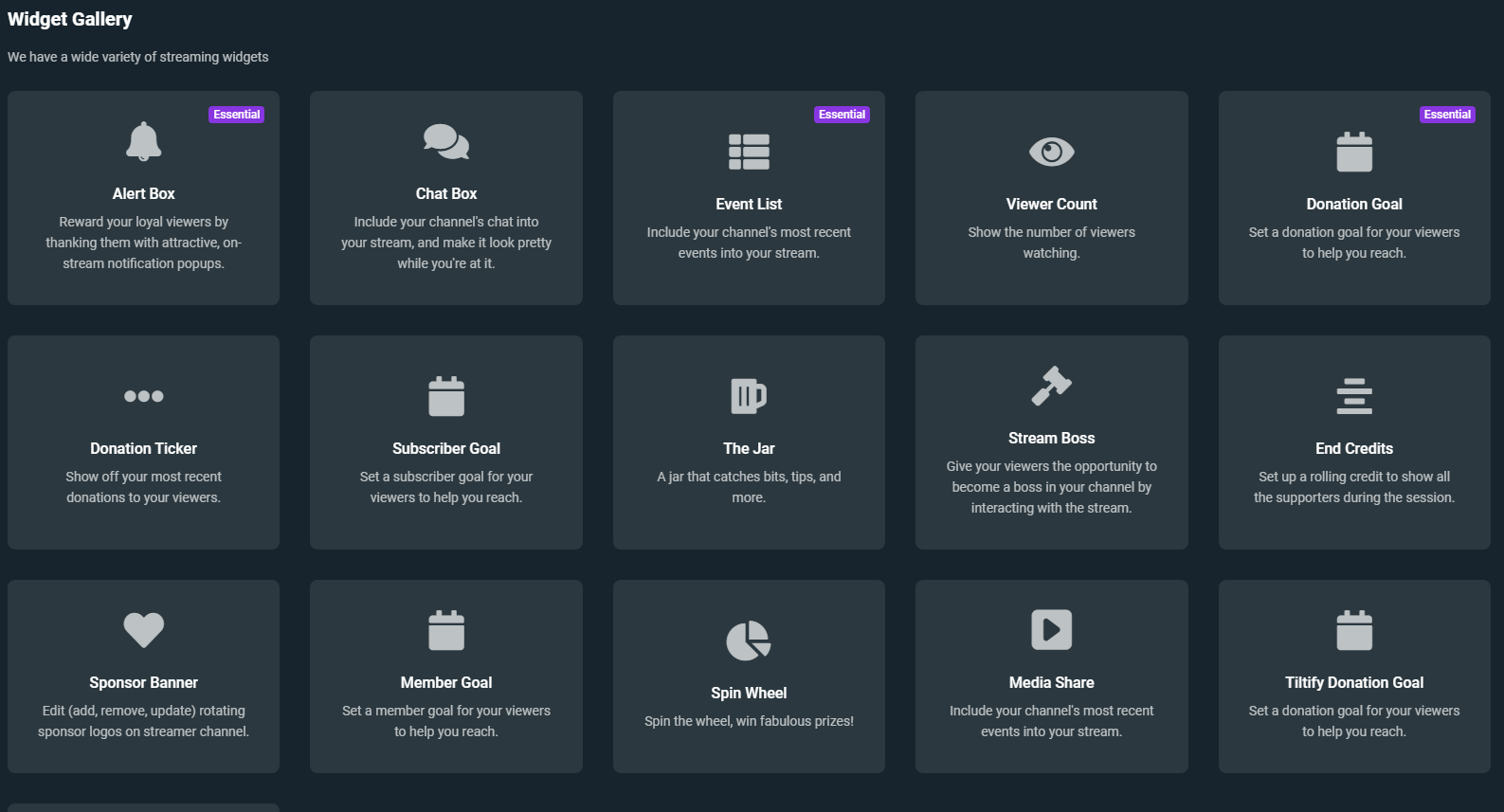Choose the Tiltify Donation Goal title

(1354, 682)
